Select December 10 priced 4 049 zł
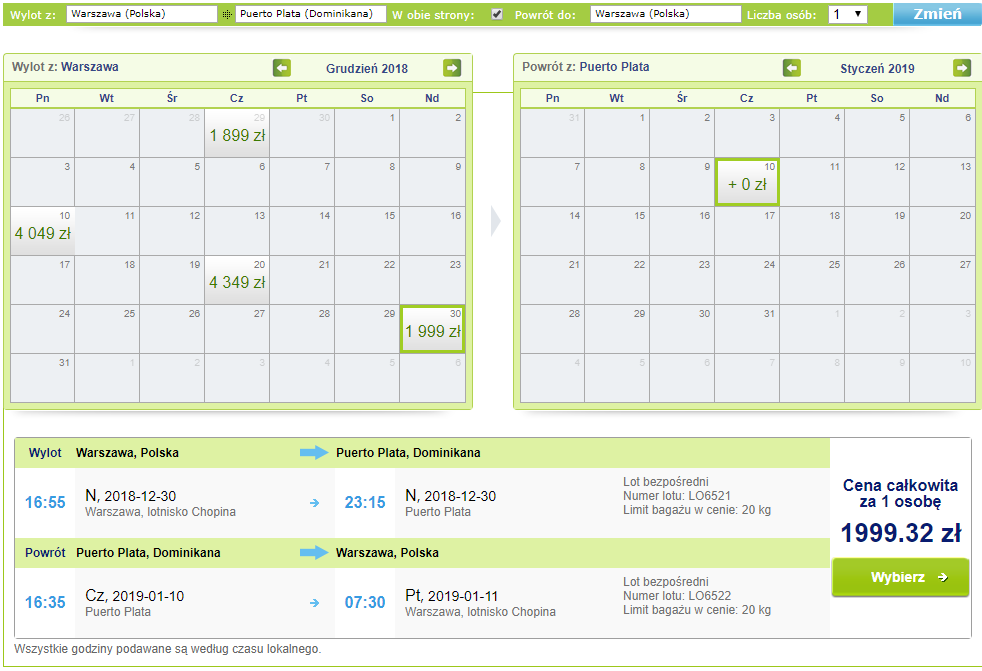This screenshot has height=671, width=982. coord(43,231)
